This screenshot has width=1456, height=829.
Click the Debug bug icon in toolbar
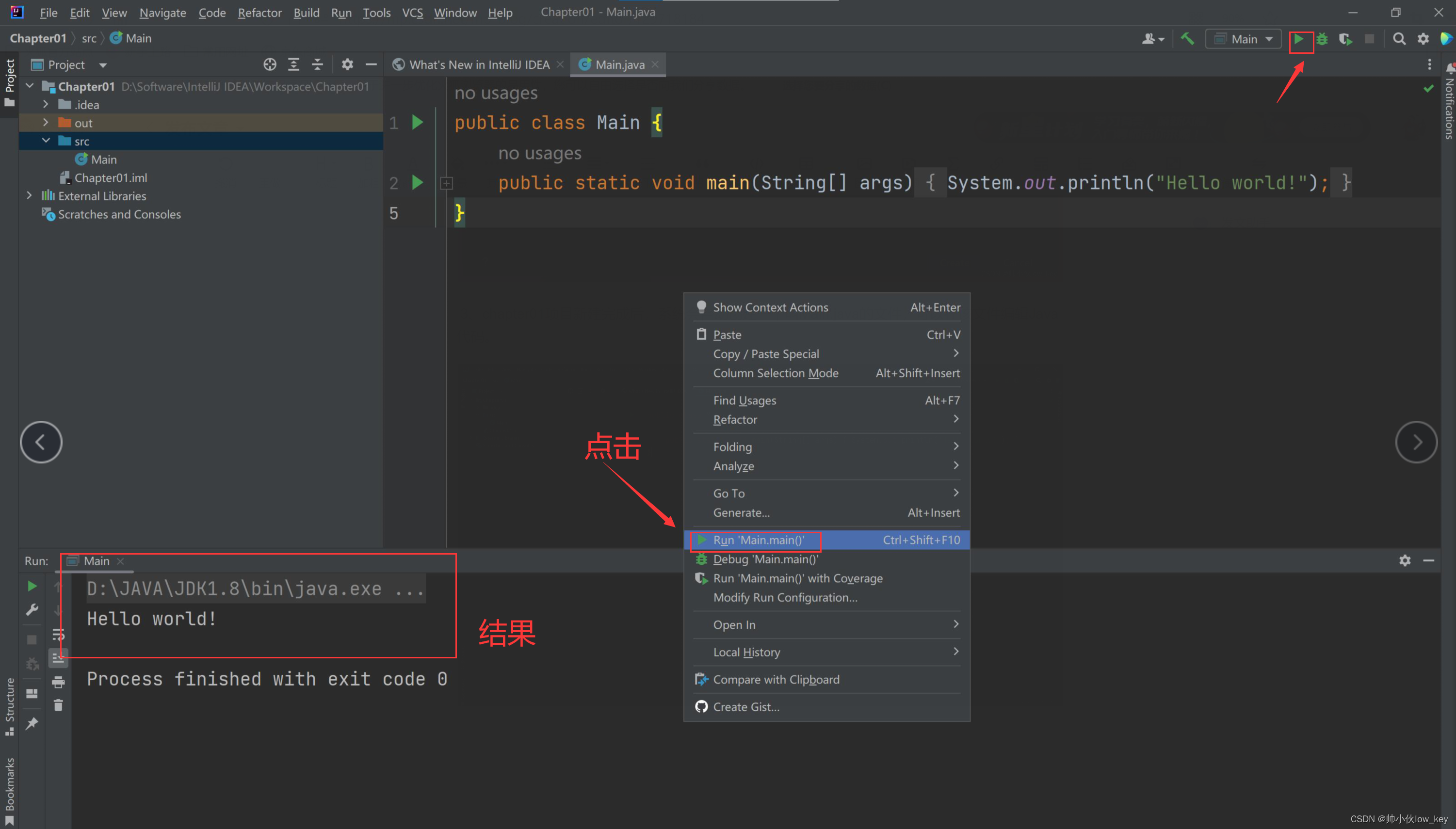pos(1322,39)
